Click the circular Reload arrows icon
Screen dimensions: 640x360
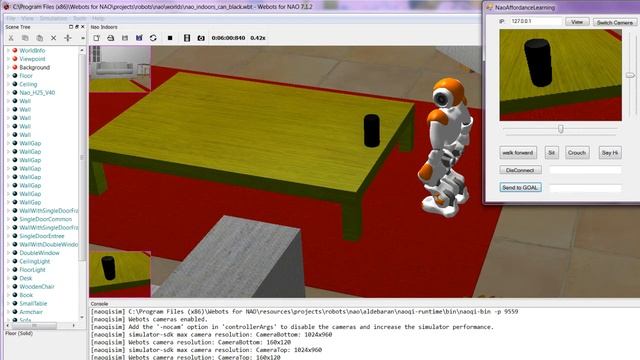(153, 38)
